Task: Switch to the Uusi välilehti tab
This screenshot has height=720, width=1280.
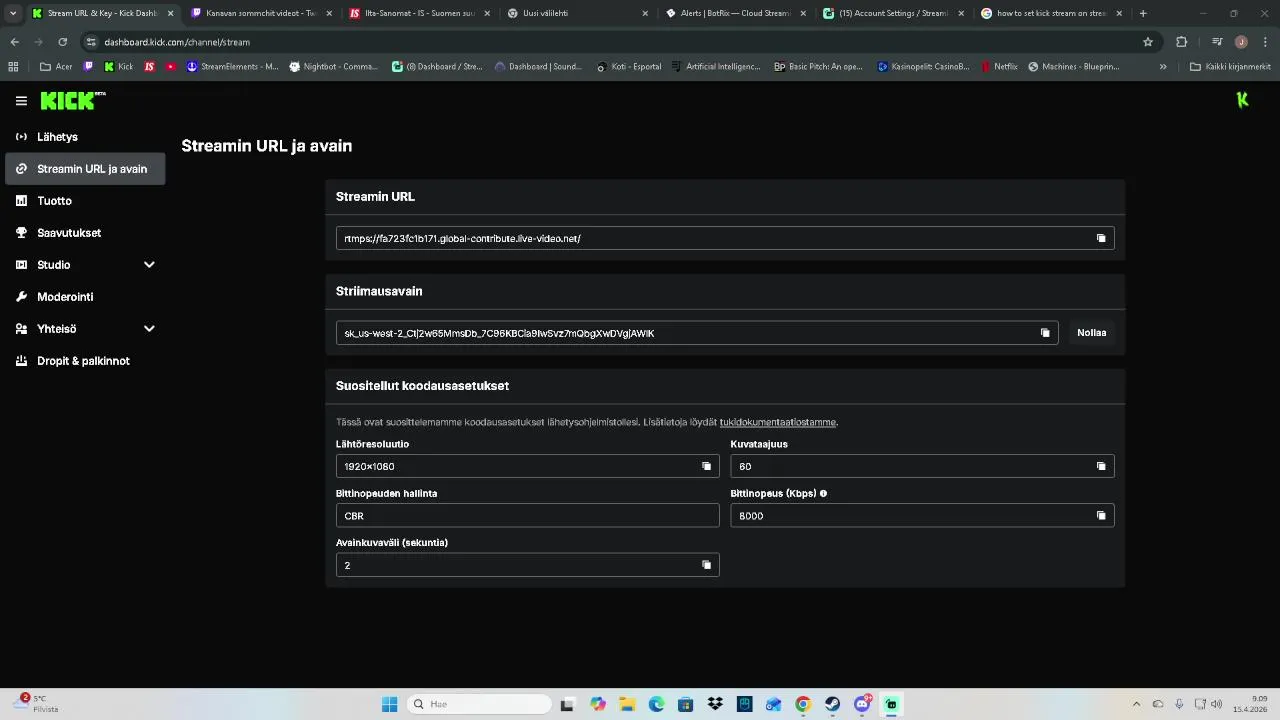Action: pyautogui.click(x=576, y=13)
